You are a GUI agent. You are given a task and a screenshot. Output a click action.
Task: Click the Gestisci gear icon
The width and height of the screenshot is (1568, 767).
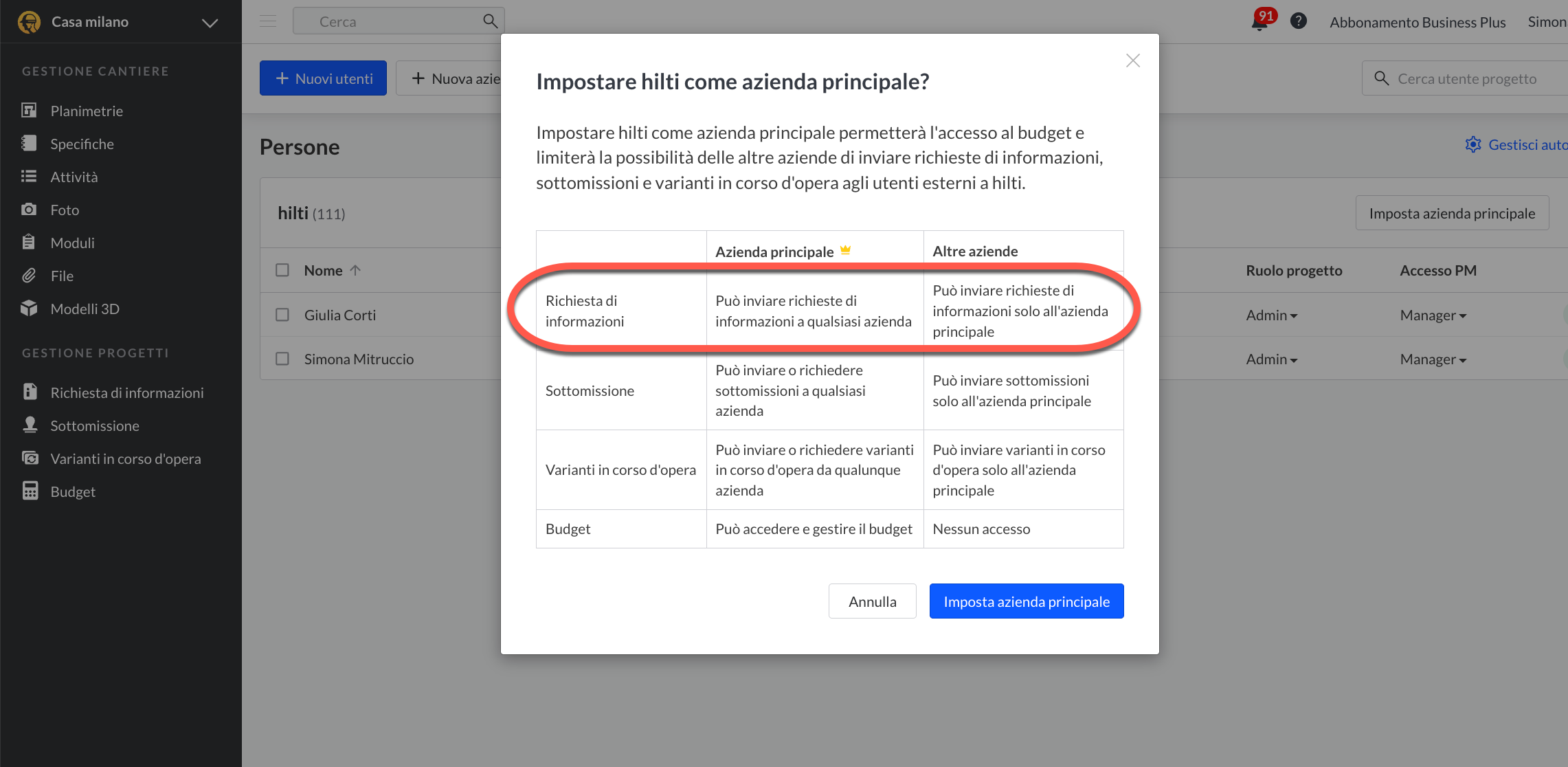[x=1472, y=144]
